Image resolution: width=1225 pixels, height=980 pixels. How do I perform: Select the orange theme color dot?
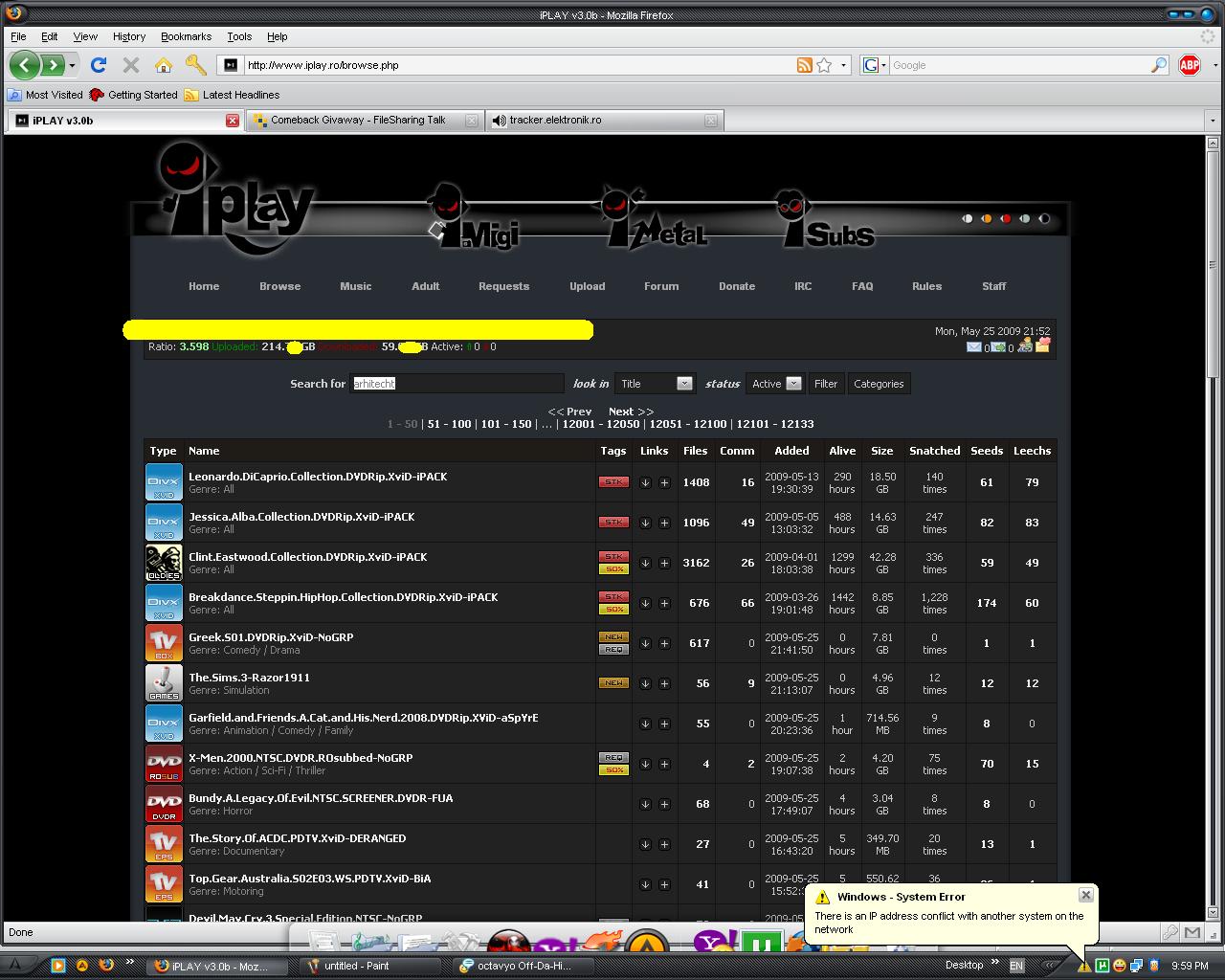tap(987, 219)
